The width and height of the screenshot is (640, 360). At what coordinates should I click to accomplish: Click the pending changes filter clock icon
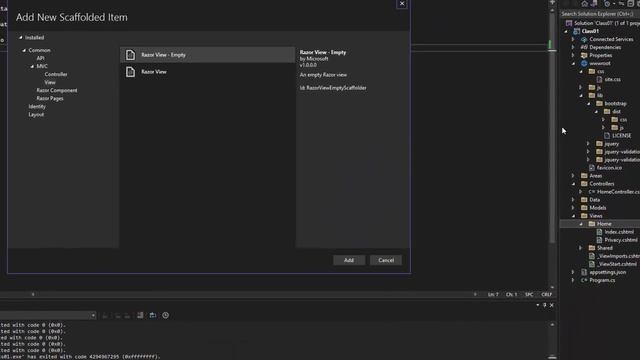pyautogui.click(x=607, y=4)
